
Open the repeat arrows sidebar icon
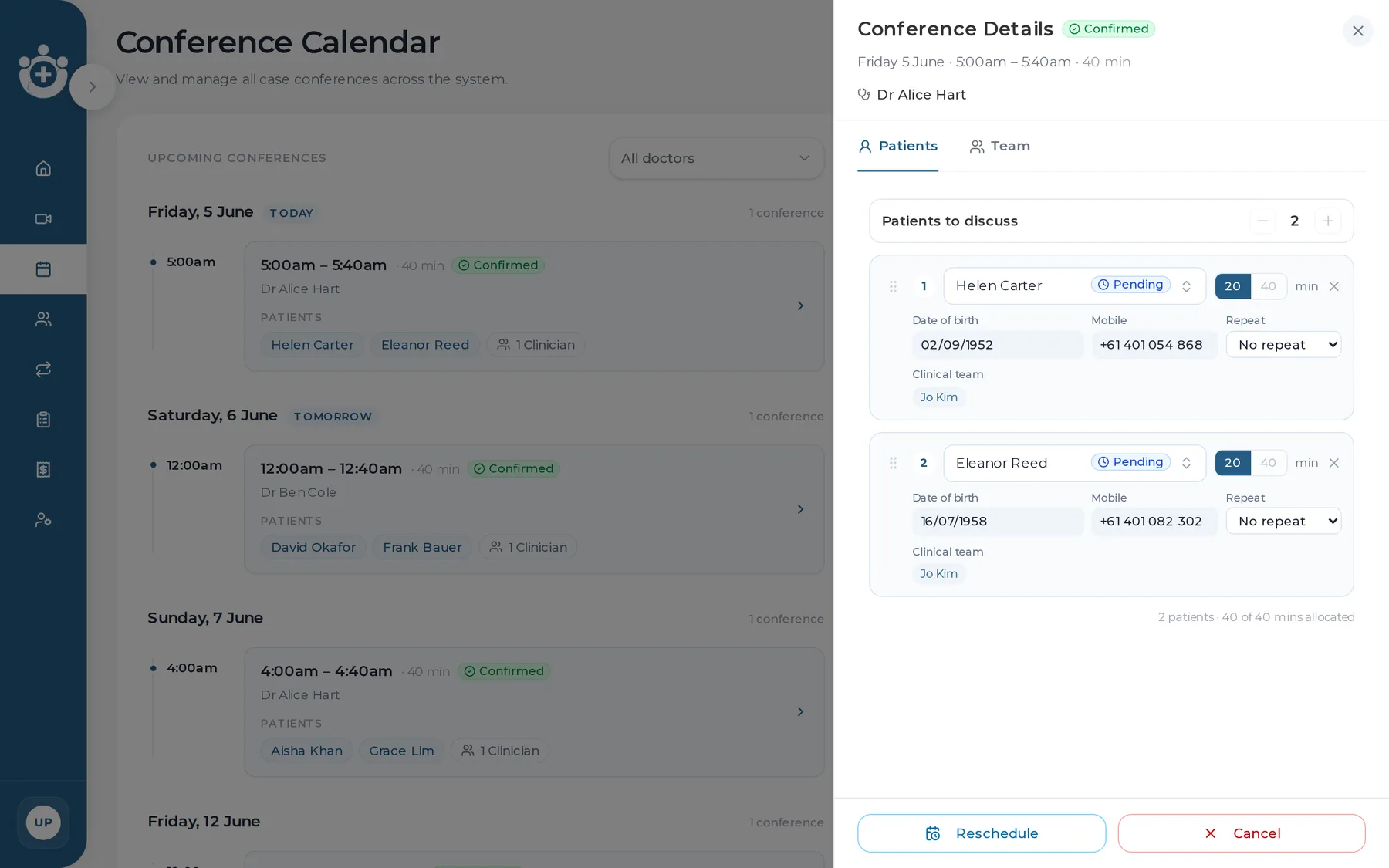(x=43, y=369)
